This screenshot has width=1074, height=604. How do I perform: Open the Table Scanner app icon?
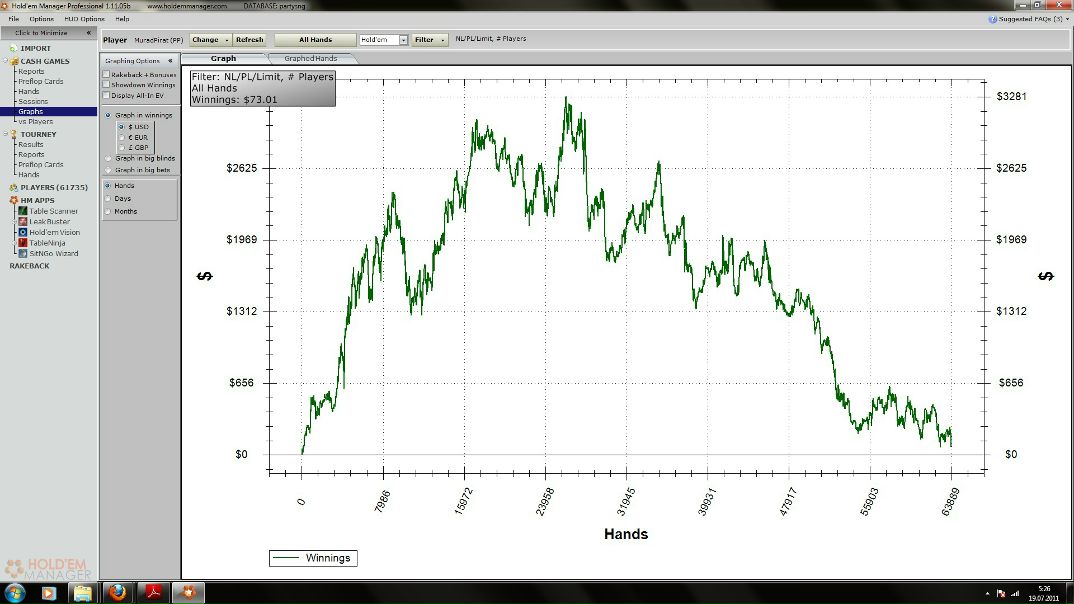(21, 211)
